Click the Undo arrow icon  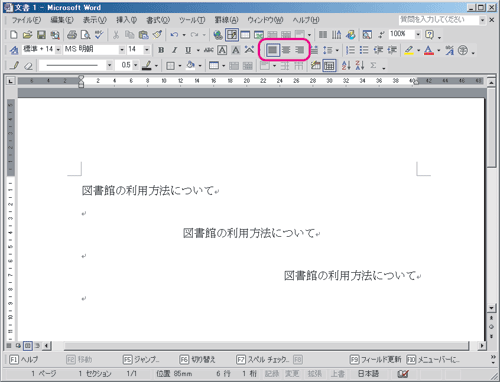point(174,34)
